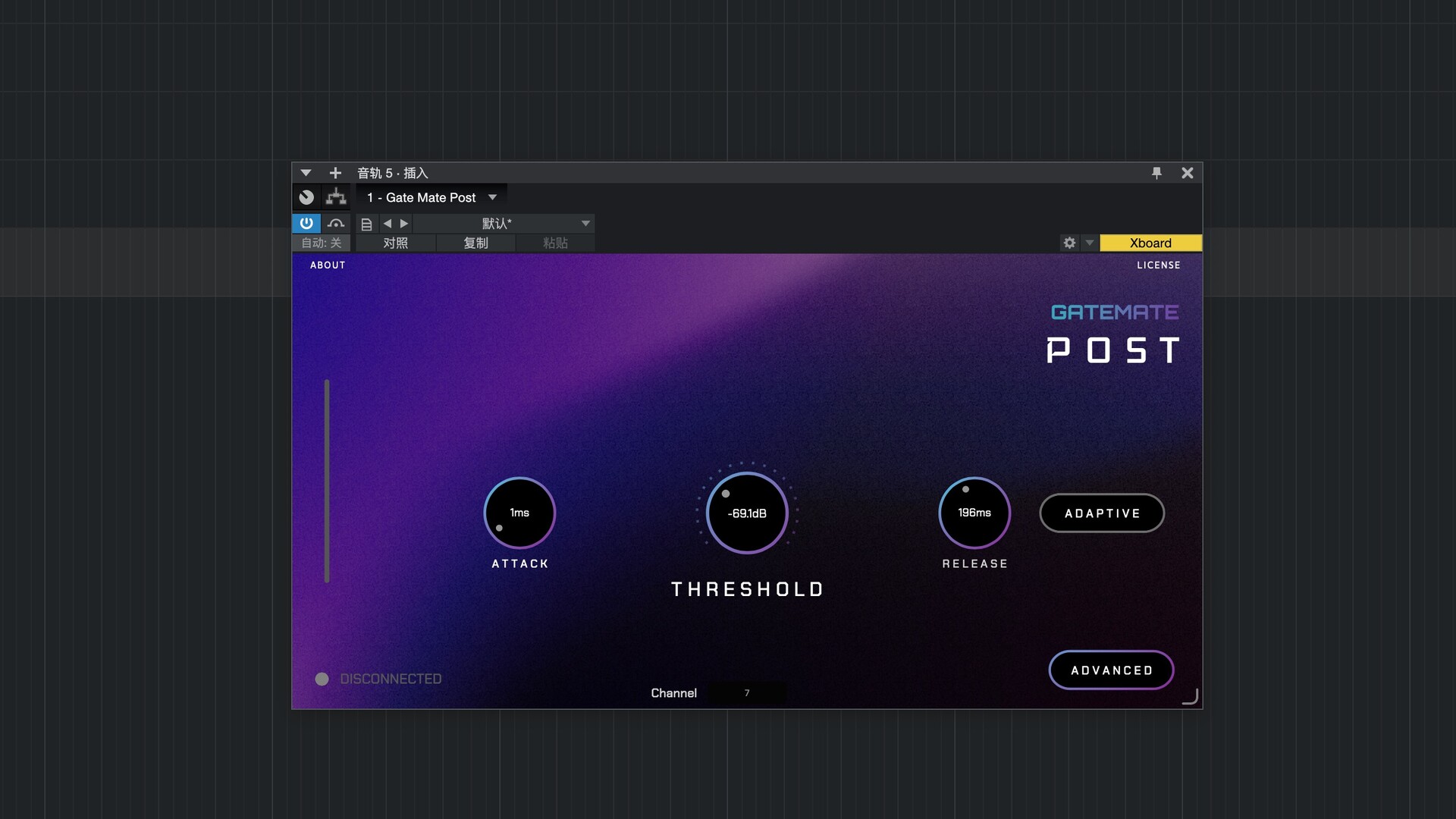
Task: Click the resize corner handle
Action: pyautogui.click(x=1190, y=697)
